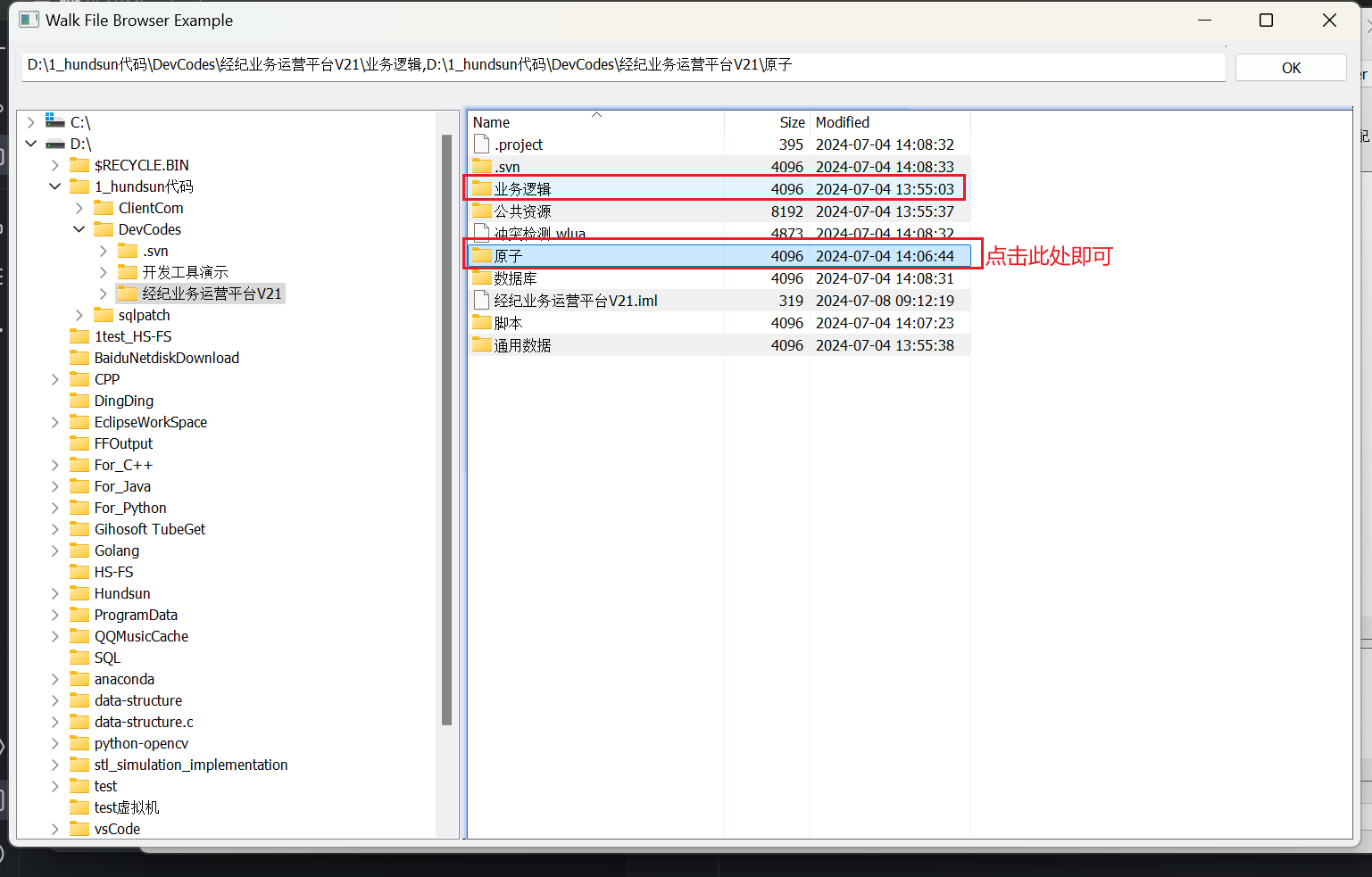Click the path input field
This screenshot has height=877, width=1372.
[x=623, y=65]
